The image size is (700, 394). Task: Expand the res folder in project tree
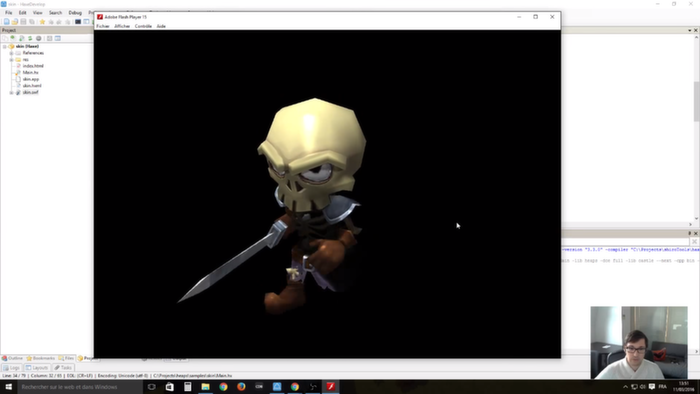click(12, 60)
